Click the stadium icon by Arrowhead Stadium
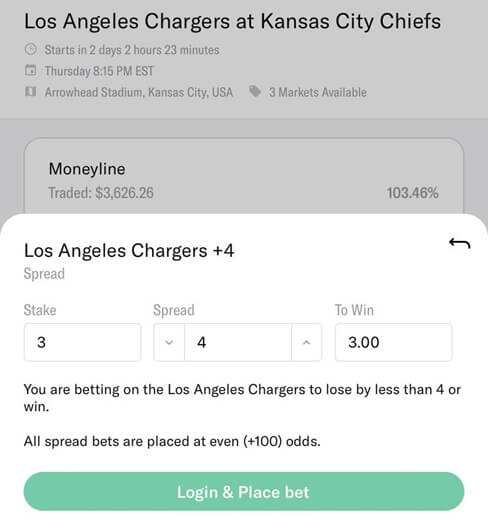488x532 pixels. pos(31,92)
